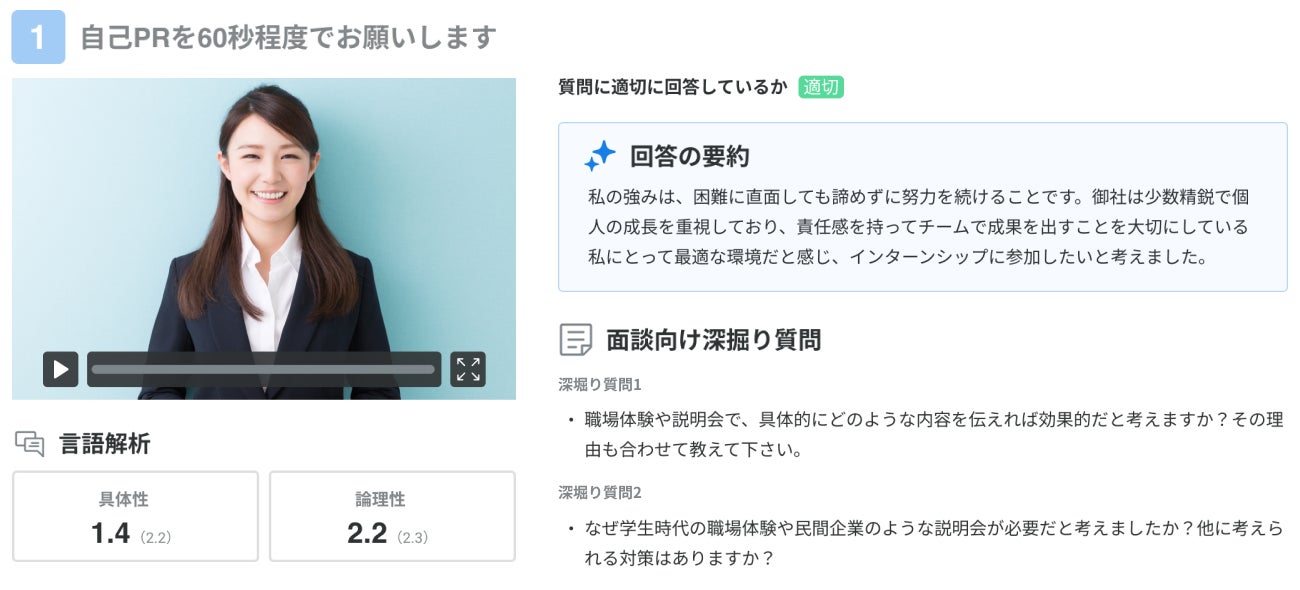The height and width of the screenshot is (590, 1300).
Task: Expand video to fullscreen mode
Action: (468, 369)
